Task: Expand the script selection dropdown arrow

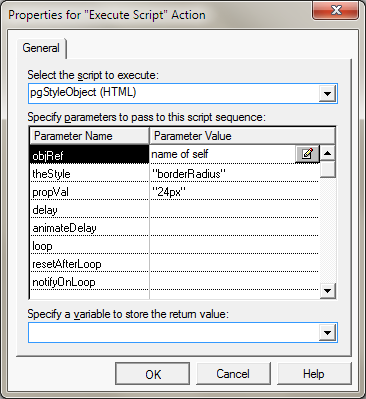Action: 327,93
